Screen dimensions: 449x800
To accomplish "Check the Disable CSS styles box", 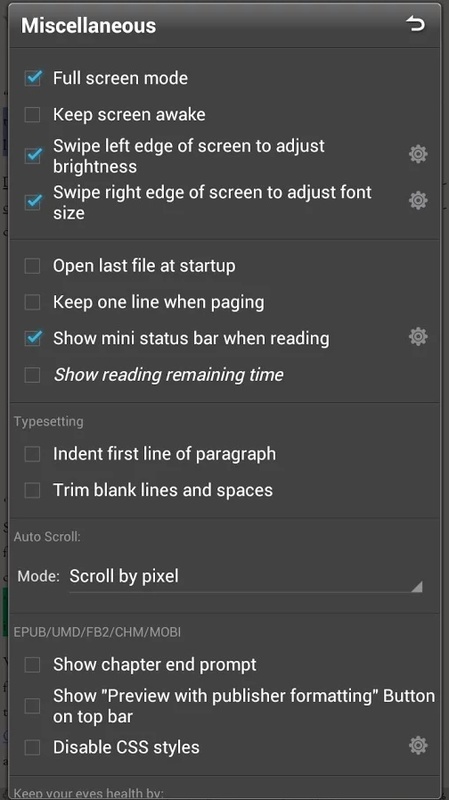I will click(x=33, y=747).
